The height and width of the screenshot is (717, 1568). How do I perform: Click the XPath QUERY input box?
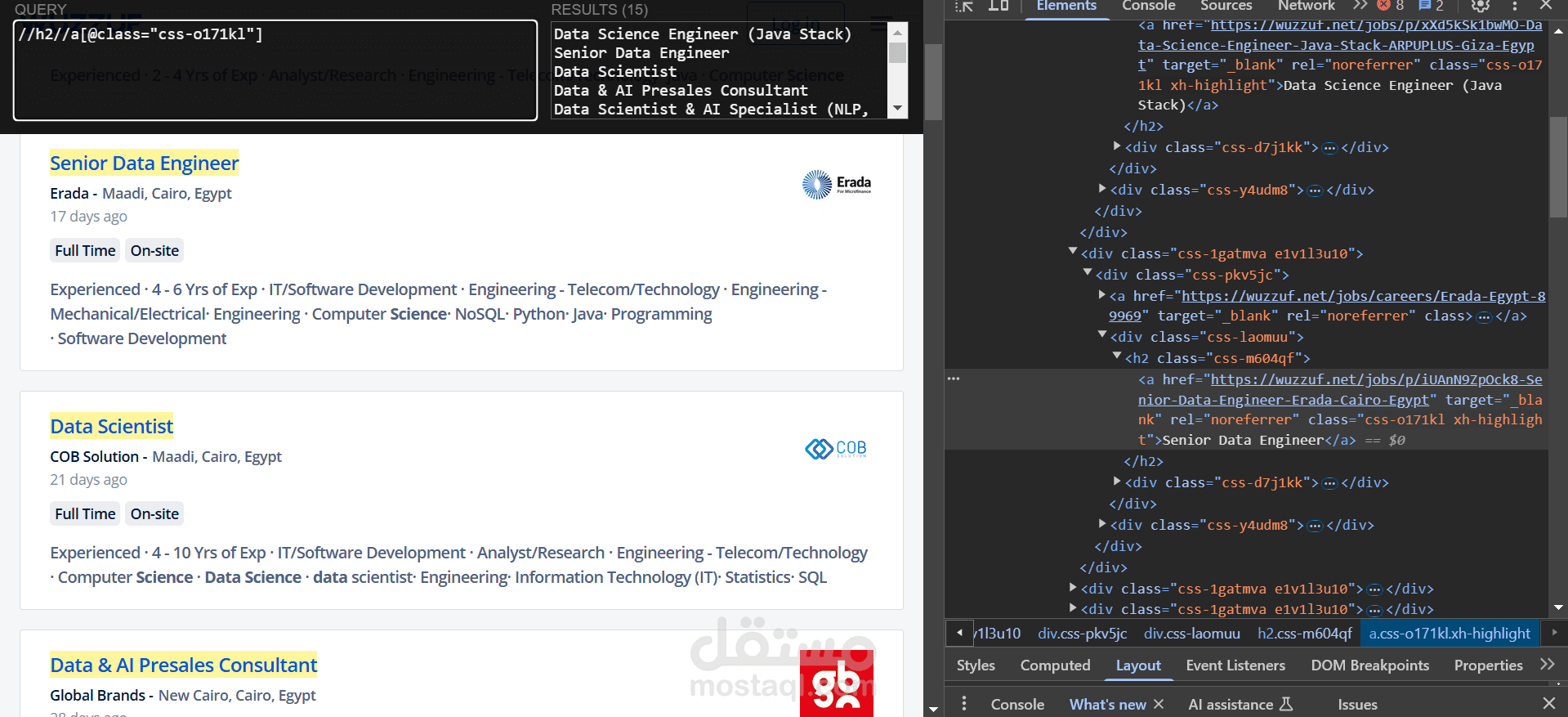275,70
